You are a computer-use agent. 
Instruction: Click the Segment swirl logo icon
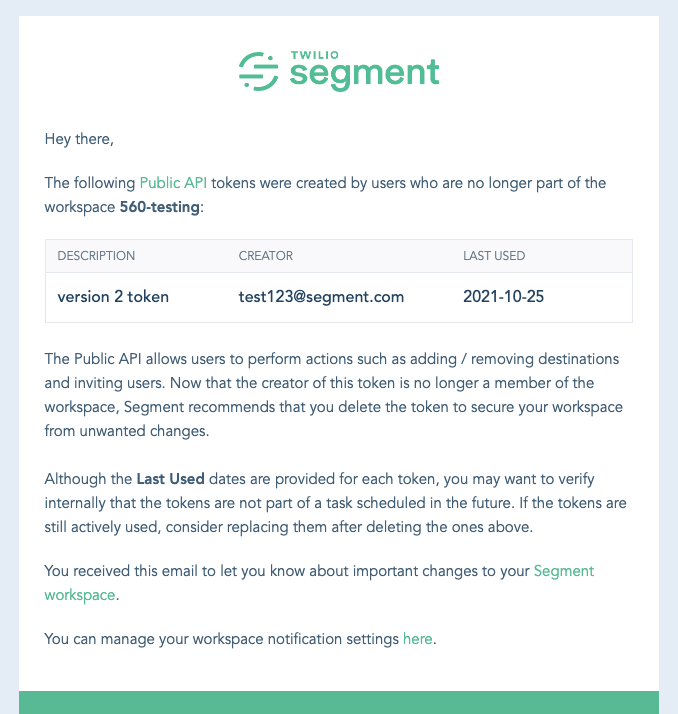[x=258, y=70]
